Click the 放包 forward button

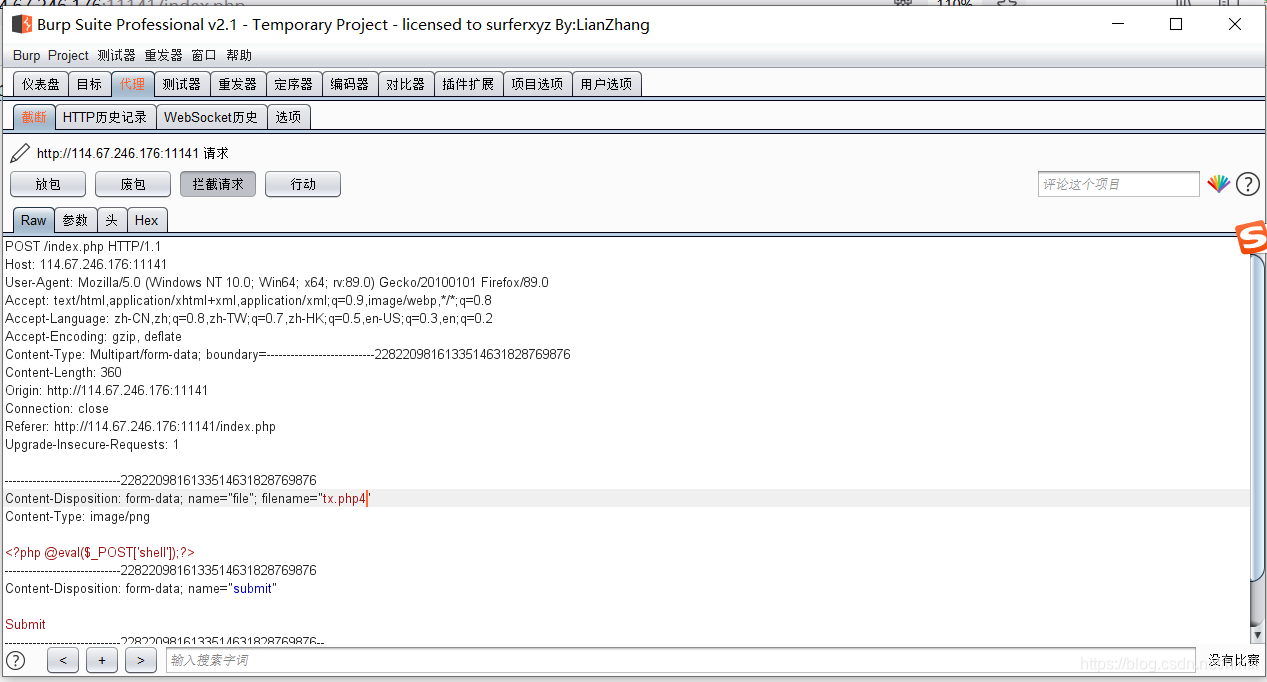pyautogui.click(x=48, y=184)
